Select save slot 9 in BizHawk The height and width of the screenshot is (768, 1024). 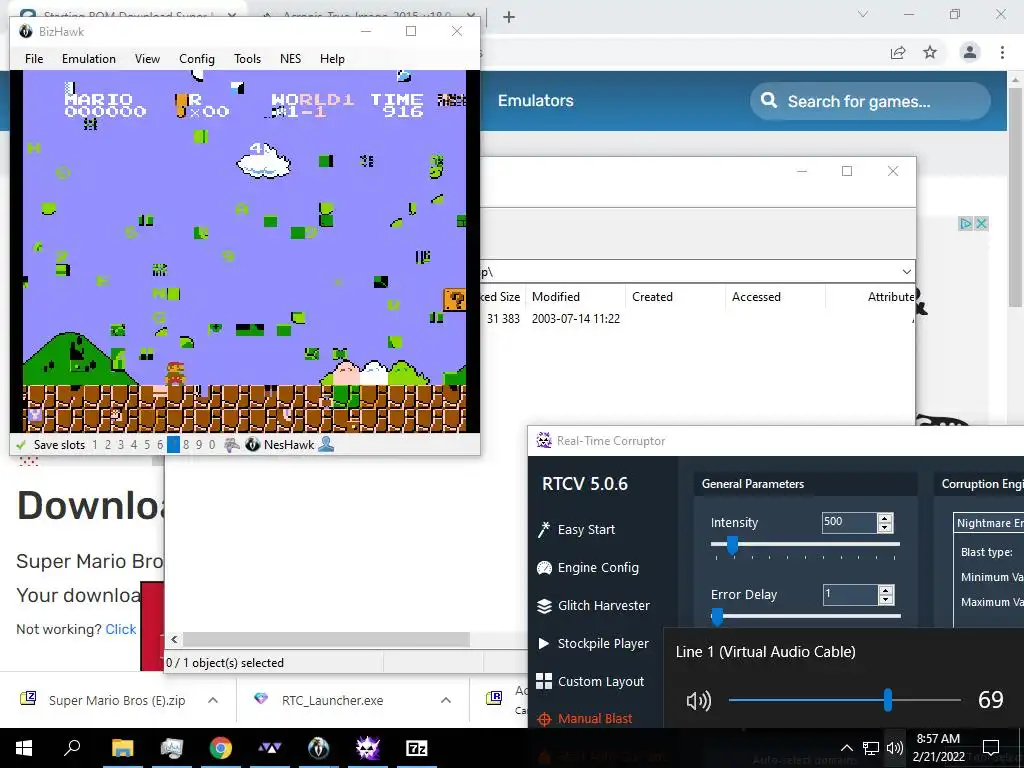[x=199, y=445]
